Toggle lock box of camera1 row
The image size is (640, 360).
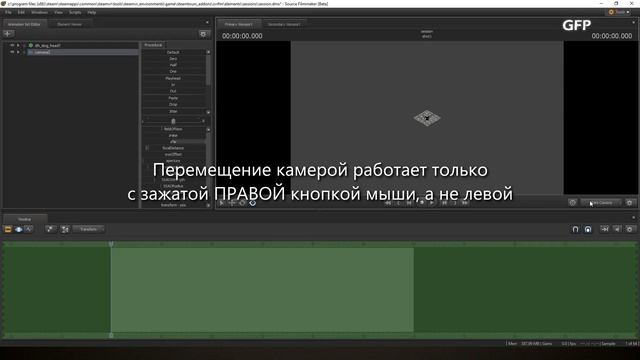click(x=24, y=52)
